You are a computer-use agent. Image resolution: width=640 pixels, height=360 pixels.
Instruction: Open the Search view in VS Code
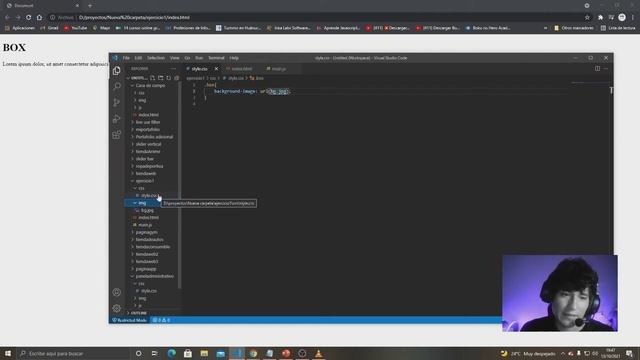click(117, 86)
